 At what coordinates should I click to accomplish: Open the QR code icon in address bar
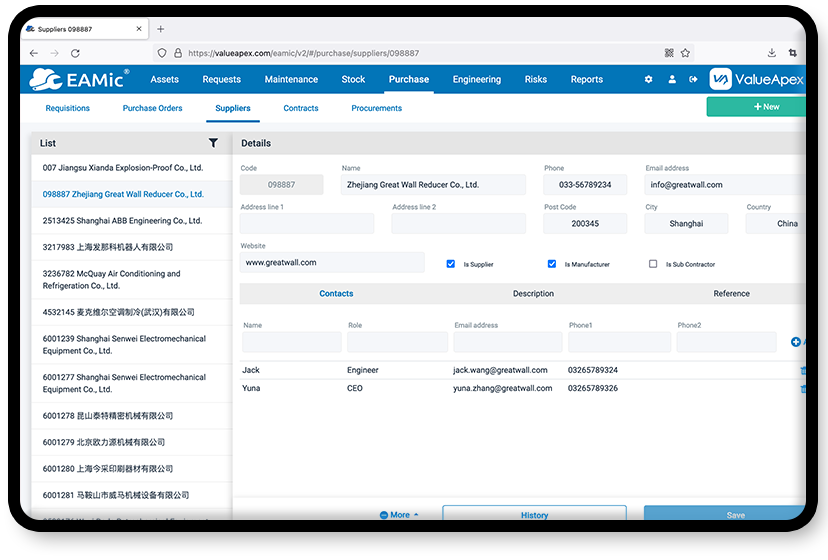668,53
